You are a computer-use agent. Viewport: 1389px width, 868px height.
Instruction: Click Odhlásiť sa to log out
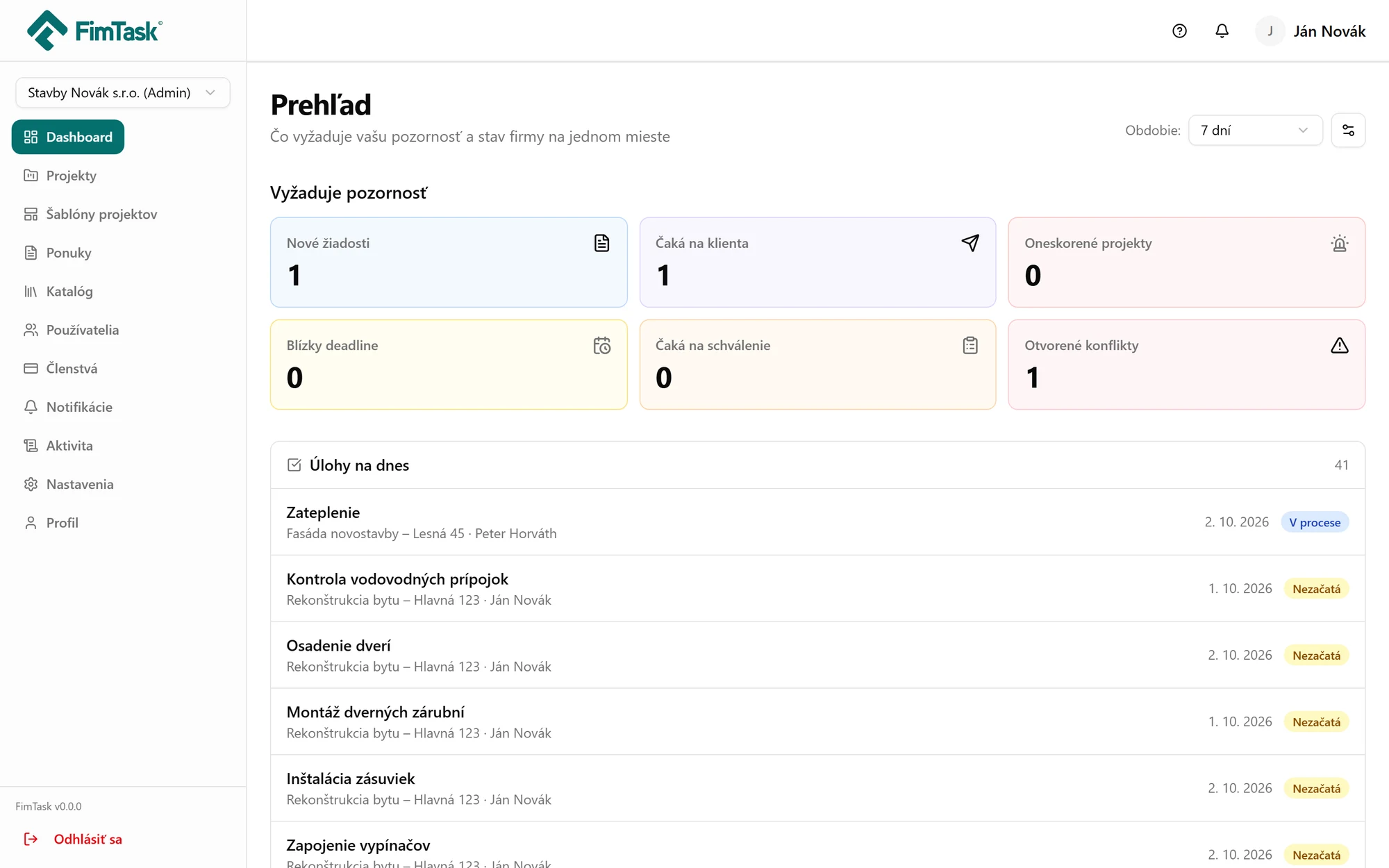point(88,839)
